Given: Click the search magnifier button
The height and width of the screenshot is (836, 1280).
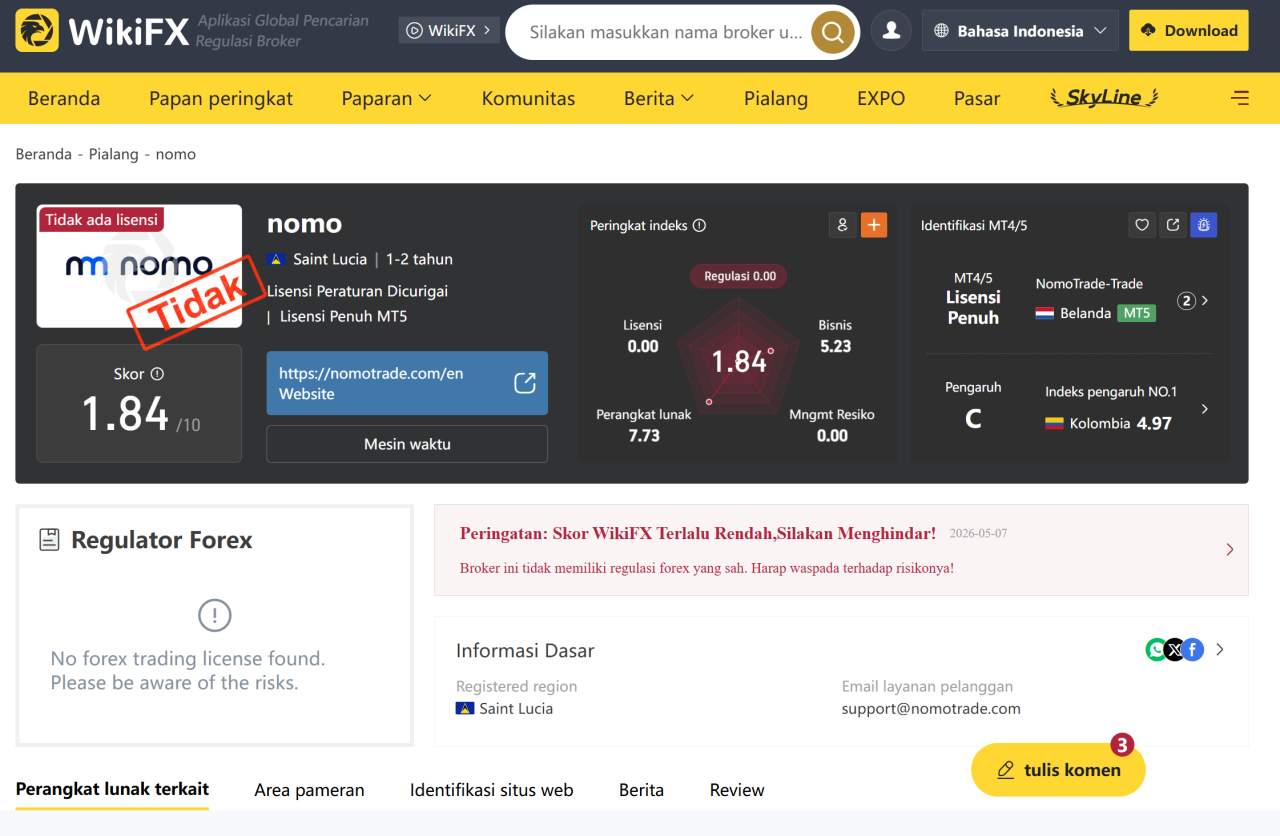Looking at the screenshot, I should click(832, 32).
